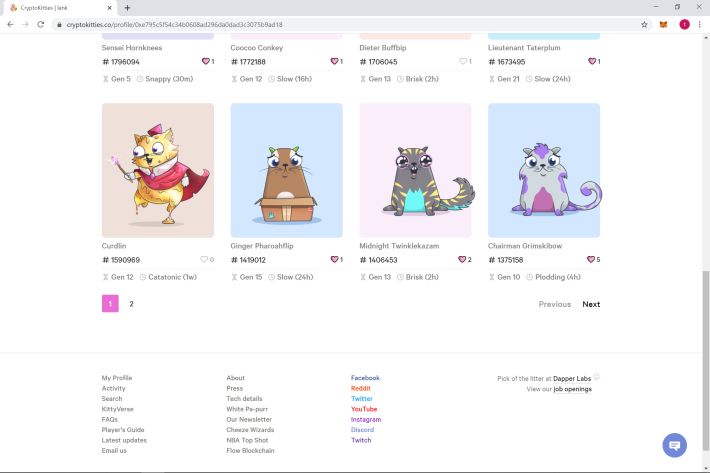
Task: Click the page vertical scrollbar thumb
Action: click(x=705, y=361)
